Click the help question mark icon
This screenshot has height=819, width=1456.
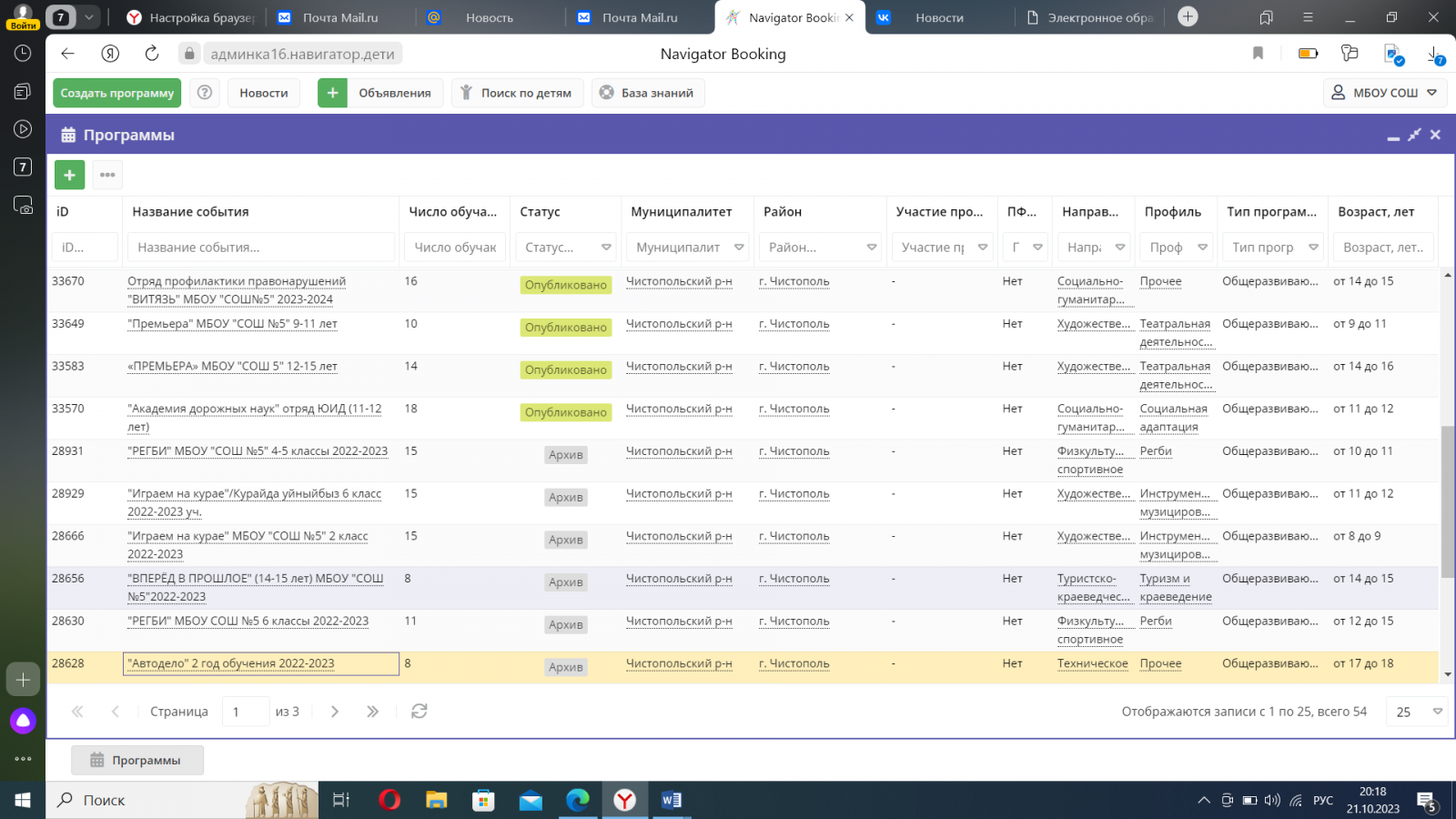pyautogui.click(x=205, y=93)
